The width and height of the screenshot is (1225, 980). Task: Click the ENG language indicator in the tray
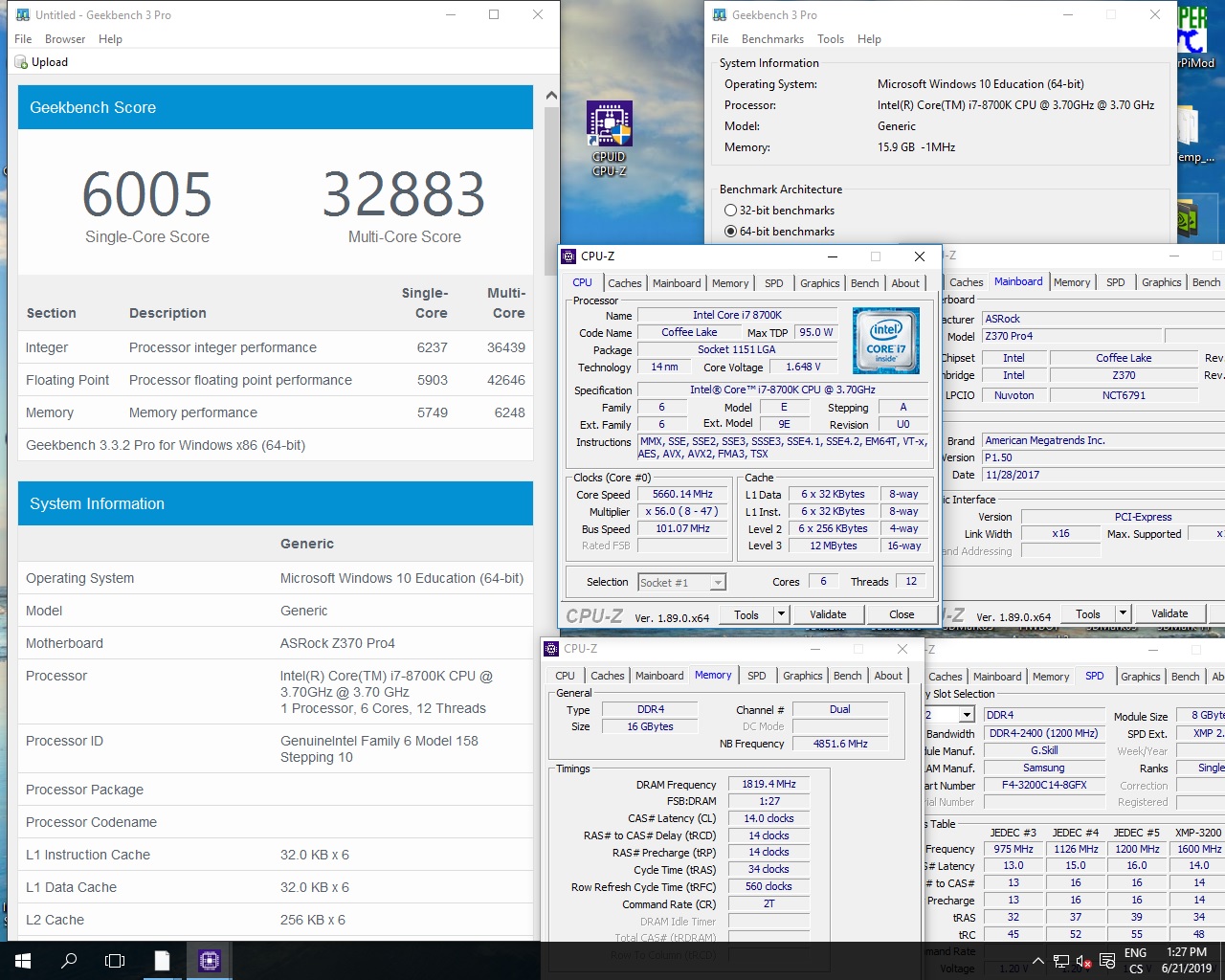pyautogui.click(x=1136, y=953)
